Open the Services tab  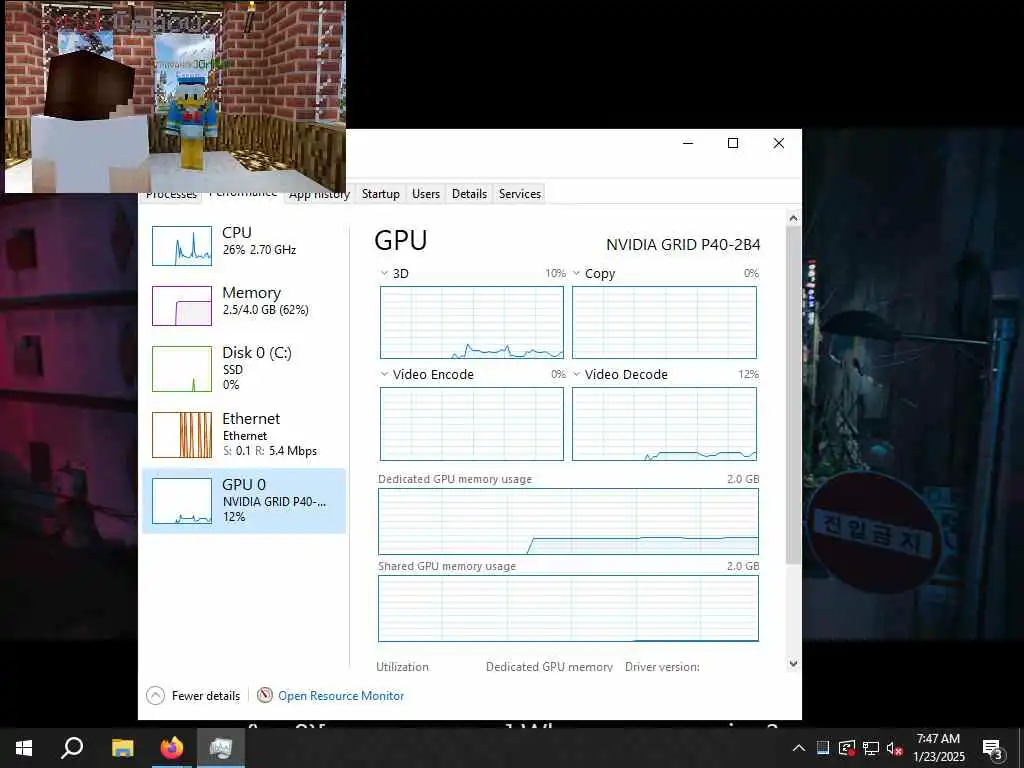pyautogui.click(x=520, y=194)
